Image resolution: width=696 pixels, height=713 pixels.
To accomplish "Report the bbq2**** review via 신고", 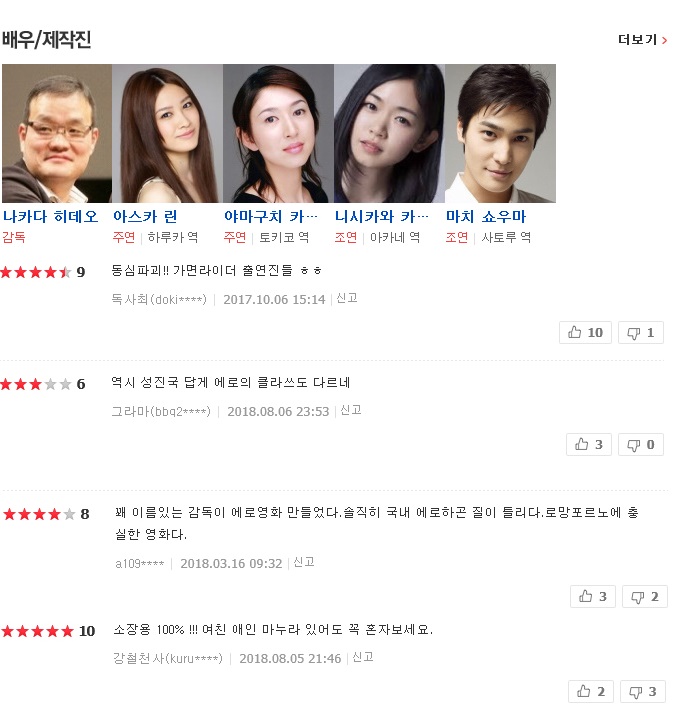I will pos(351,410).
